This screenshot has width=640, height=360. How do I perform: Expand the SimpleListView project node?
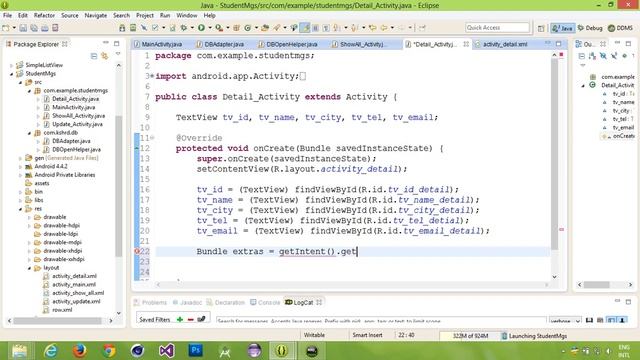12,65
